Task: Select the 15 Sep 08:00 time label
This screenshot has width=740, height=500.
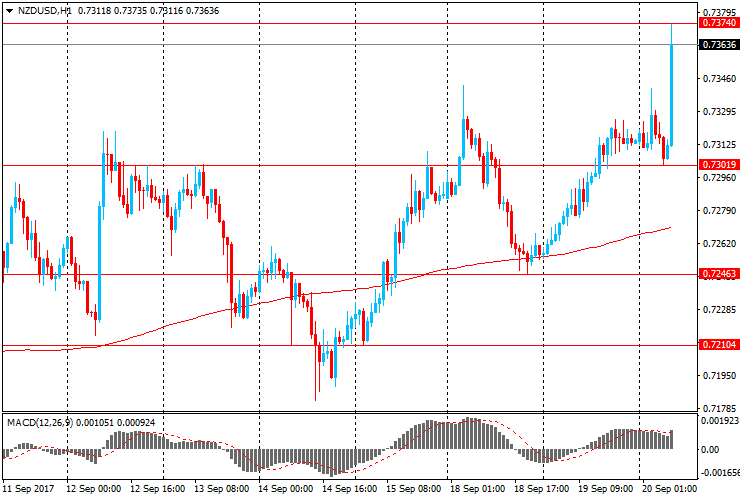Action: [x=413, y=488]
